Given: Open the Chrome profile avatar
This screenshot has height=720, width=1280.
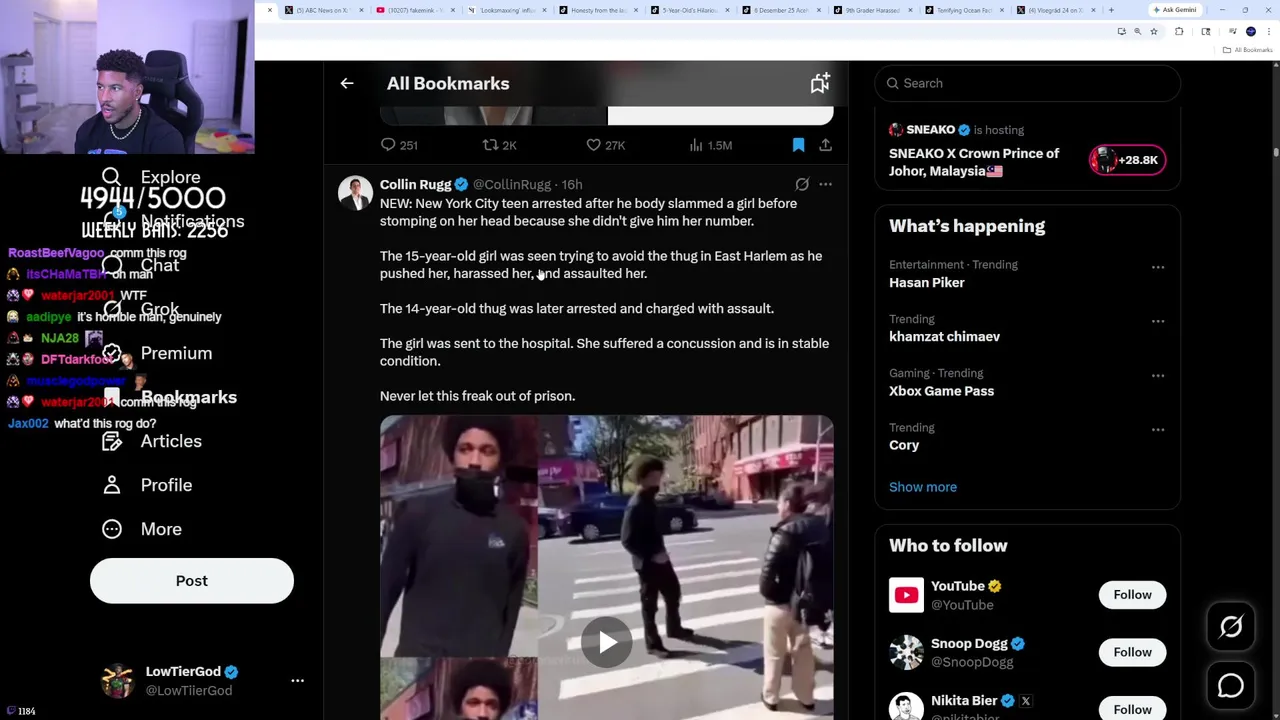Looking at the screenshot, I should tap(1251, 31).
